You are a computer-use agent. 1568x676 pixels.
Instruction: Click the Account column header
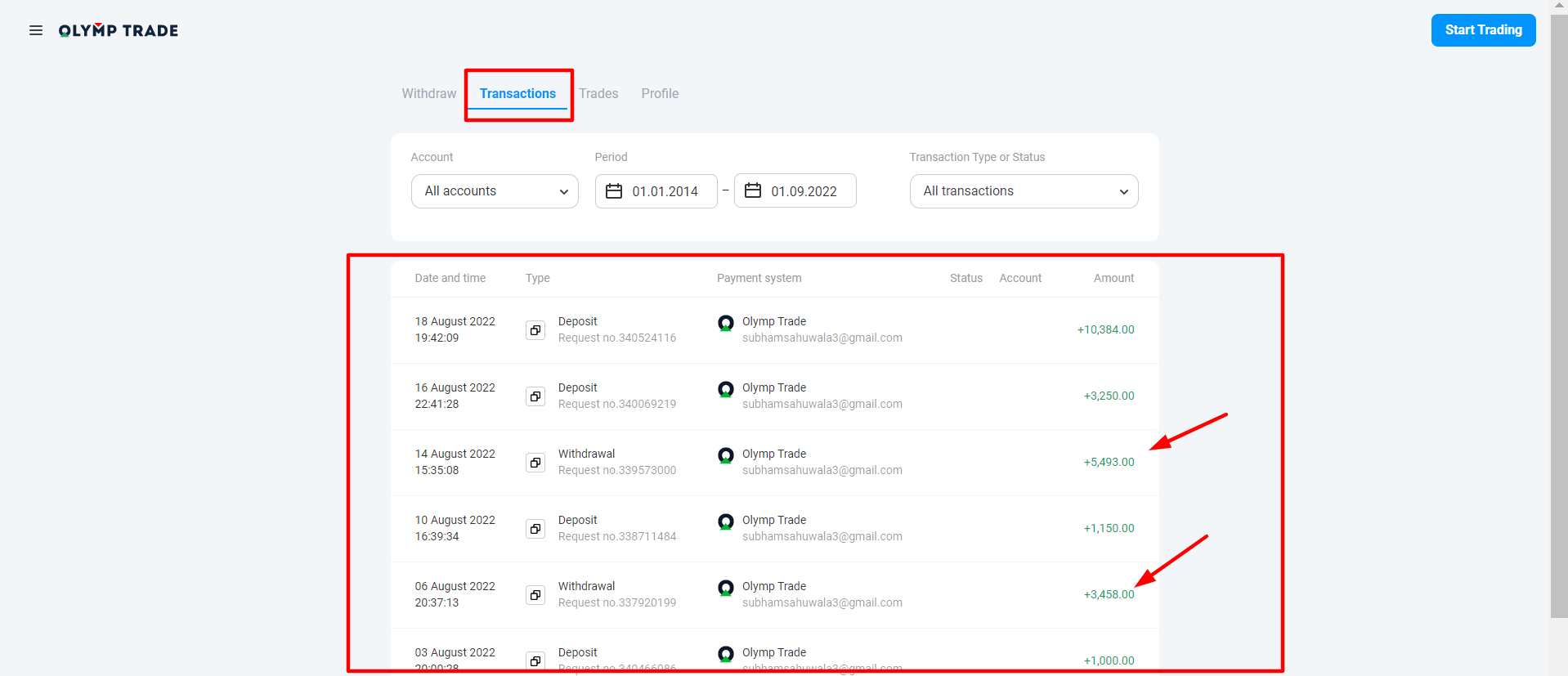coord(1020,278)
